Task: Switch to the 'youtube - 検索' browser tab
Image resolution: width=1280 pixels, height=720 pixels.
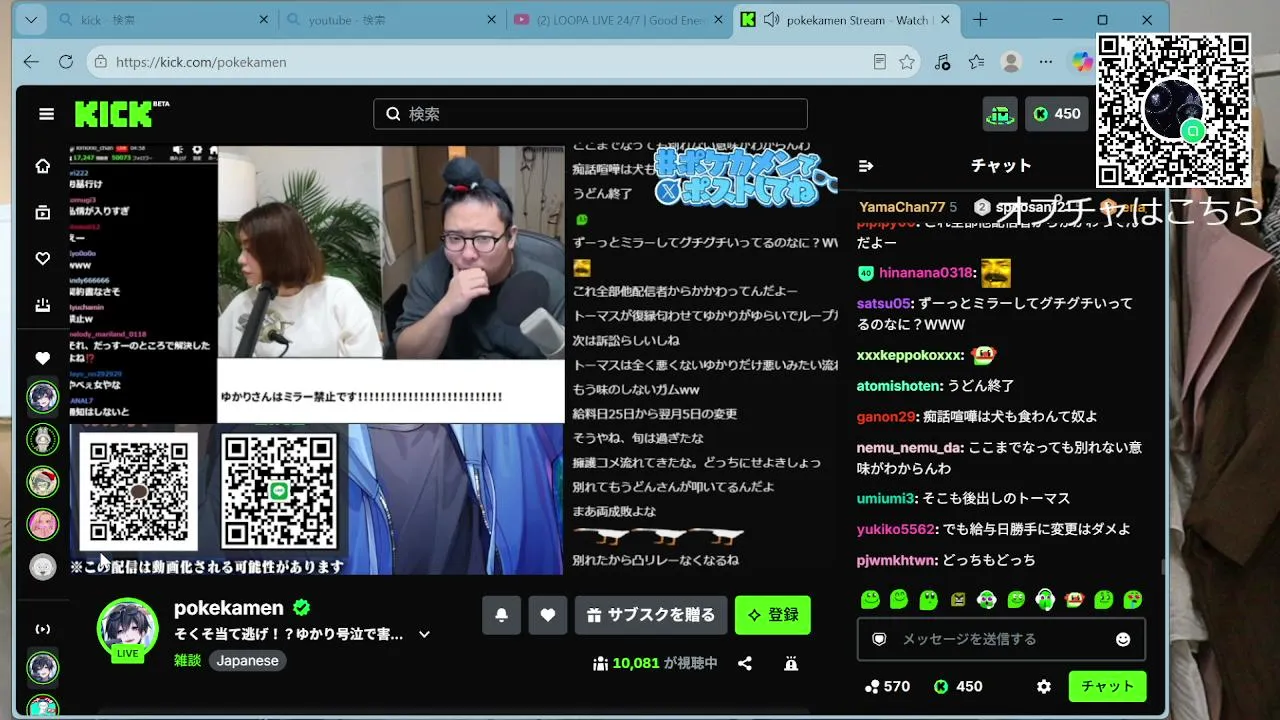Action: 392,20
